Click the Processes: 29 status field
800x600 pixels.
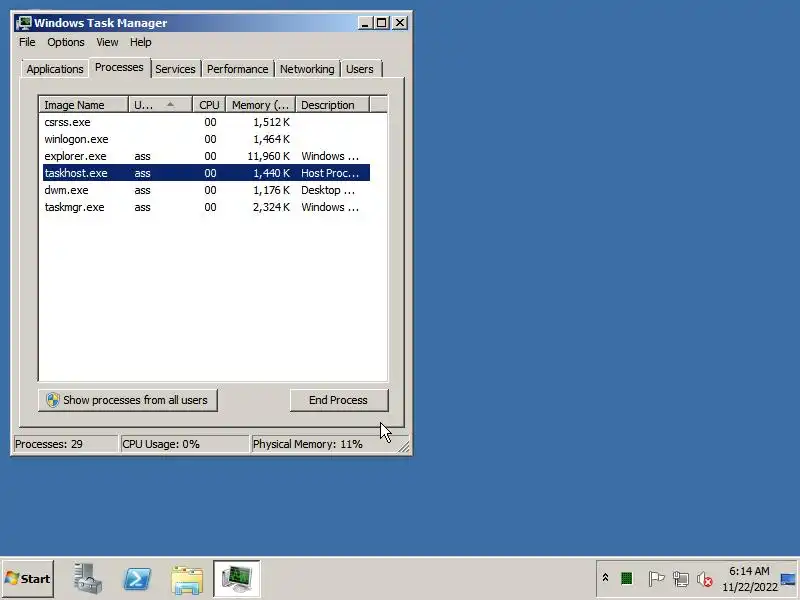66,444
